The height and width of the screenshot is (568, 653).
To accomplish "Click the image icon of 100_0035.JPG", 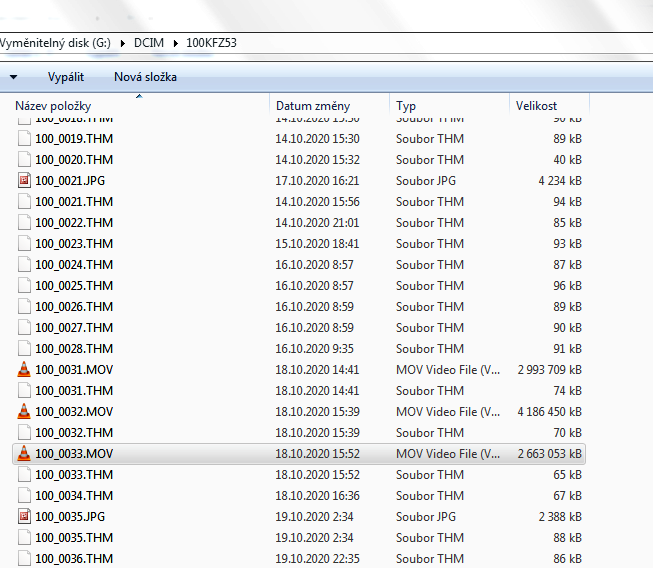I will 24,516.
